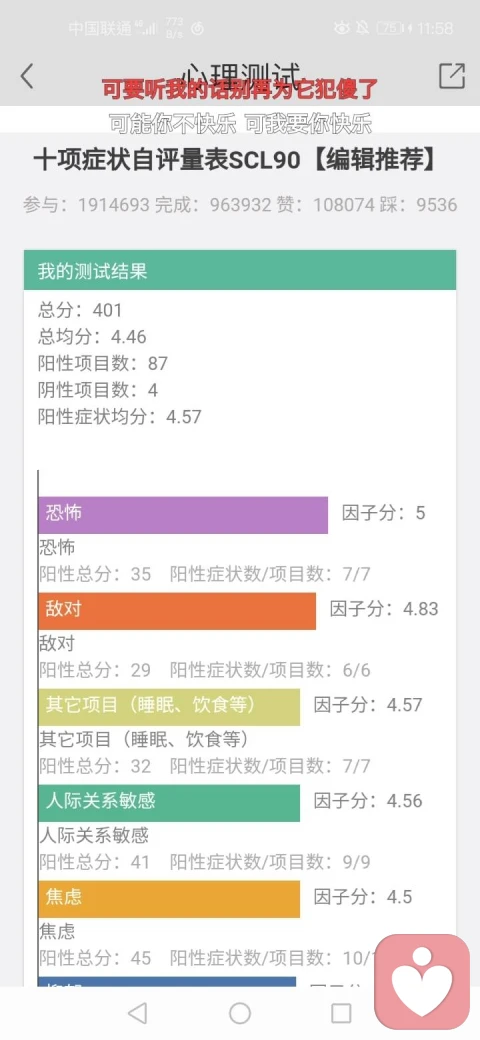Select the orange 敌对 factor bar
The width and height of the screenshot is (480, 1040).
(177, 611)
